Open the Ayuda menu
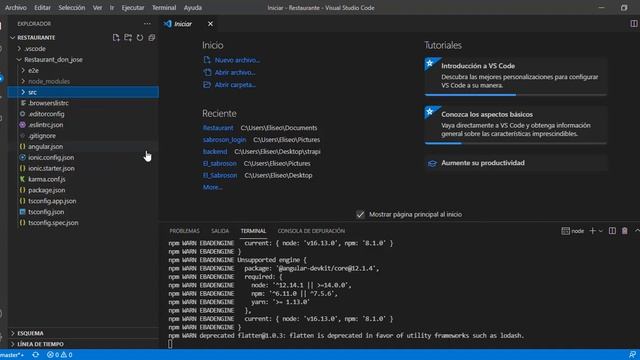This screenshot has height=360, width=640. pos(193,8)
